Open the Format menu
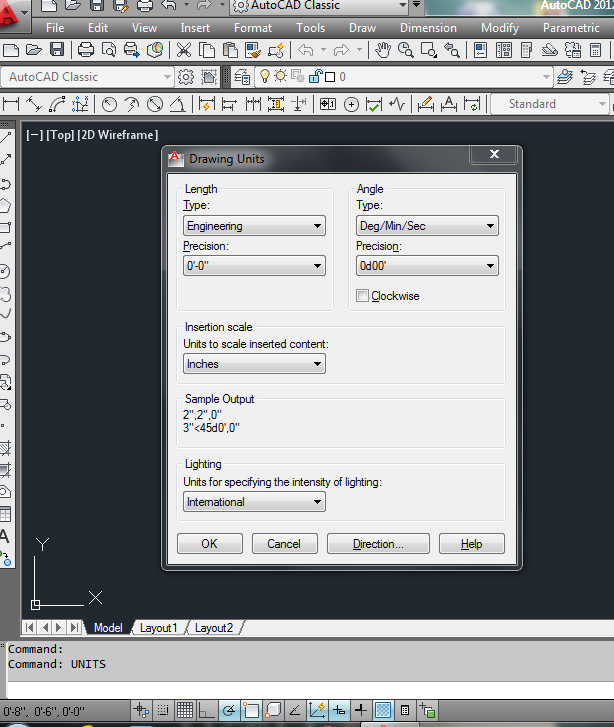 click(x=253, y=28)
